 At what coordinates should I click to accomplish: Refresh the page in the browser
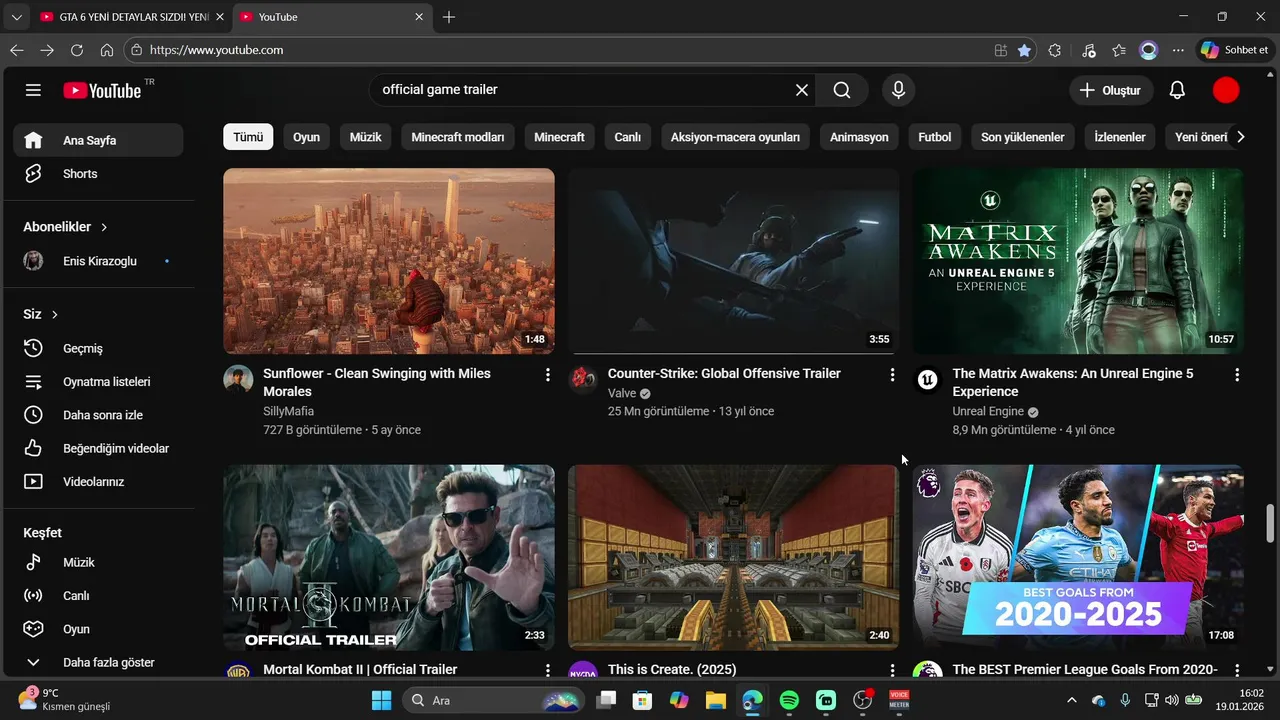click(x=77, y=50)
